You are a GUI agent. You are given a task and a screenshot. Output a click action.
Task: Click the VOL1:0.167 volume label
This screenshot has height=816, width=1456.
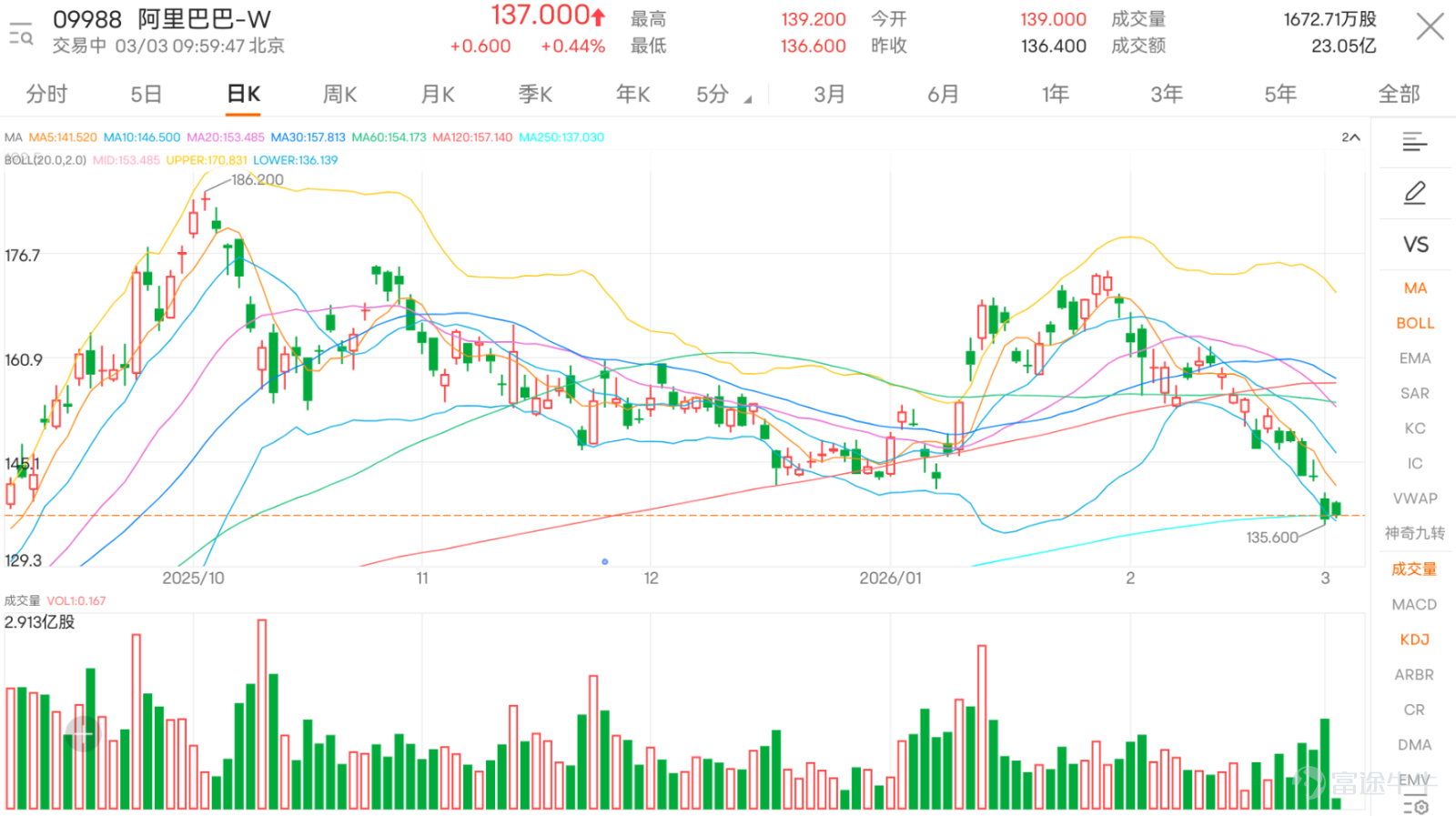coord(76,601)
